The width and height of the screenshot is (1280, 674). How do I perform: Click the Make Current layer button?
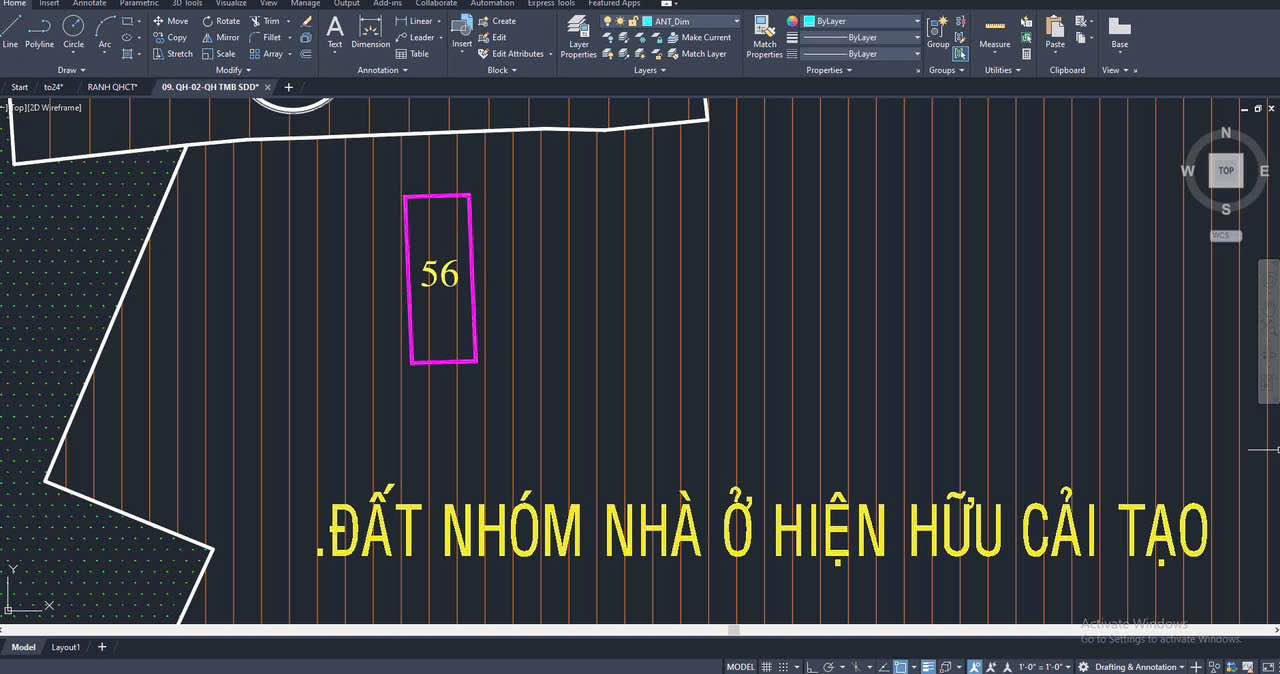705,37
